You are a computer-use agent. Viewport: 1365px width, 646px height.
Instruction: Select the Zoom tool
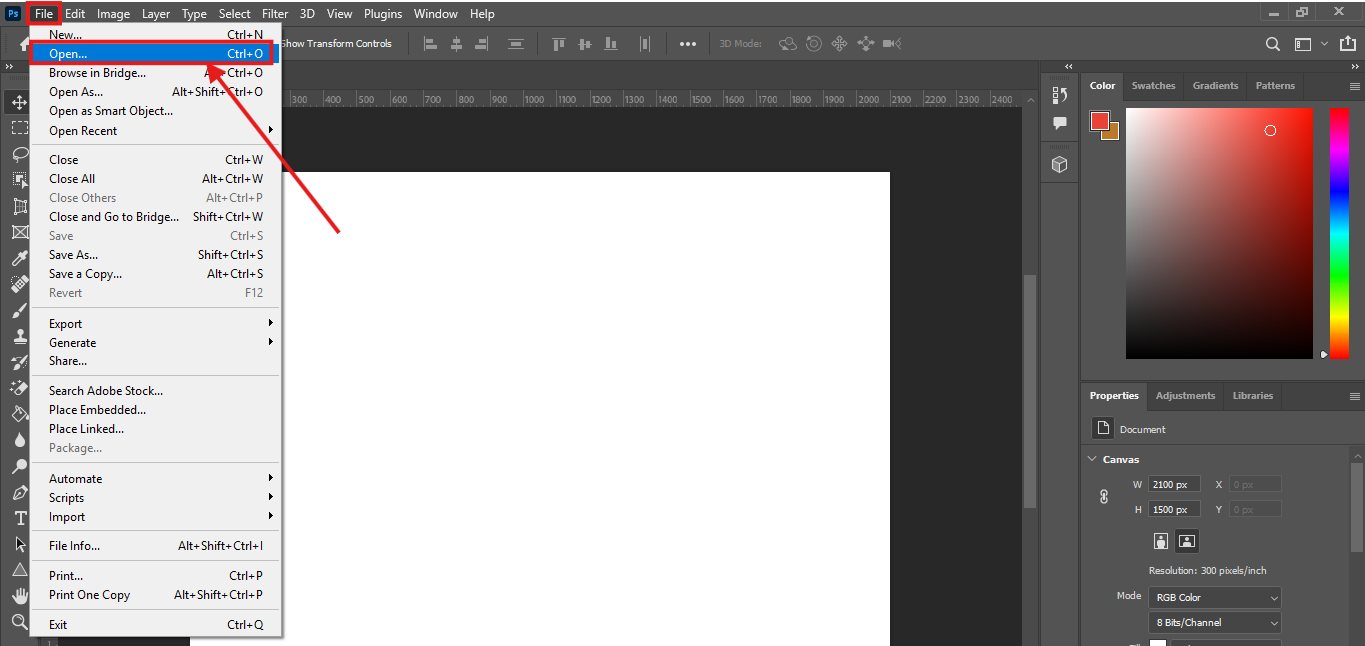coord(19,622)
